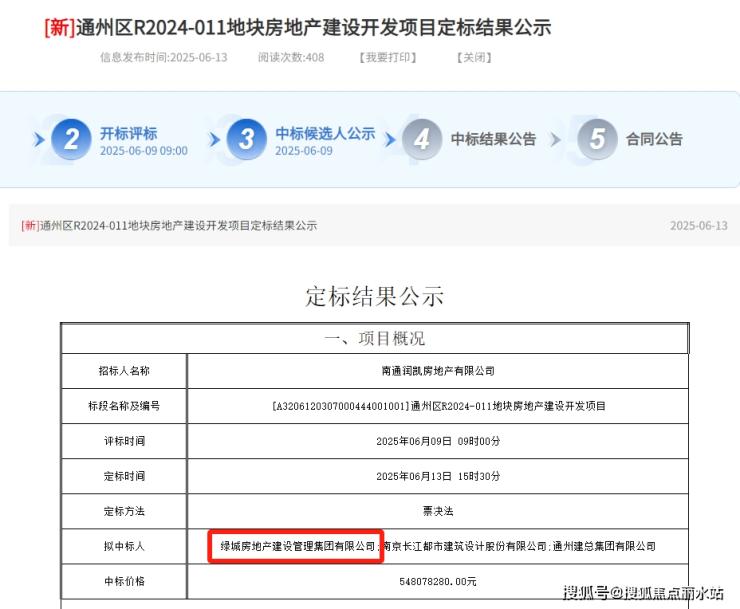Click the 一、项目概况 section header

[375, 338]
